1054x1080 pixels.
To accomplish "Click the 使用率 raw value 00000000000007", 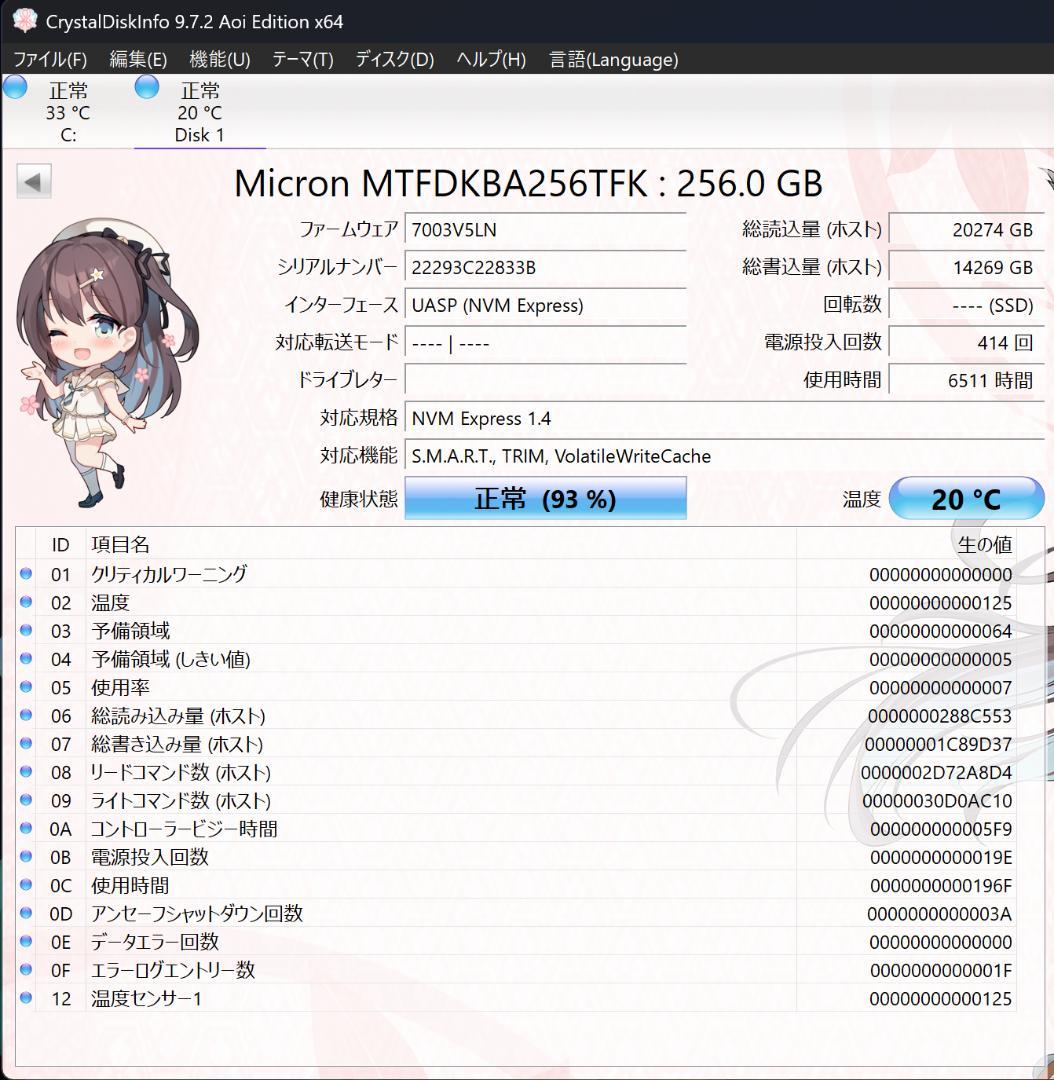I will [940, 687].
